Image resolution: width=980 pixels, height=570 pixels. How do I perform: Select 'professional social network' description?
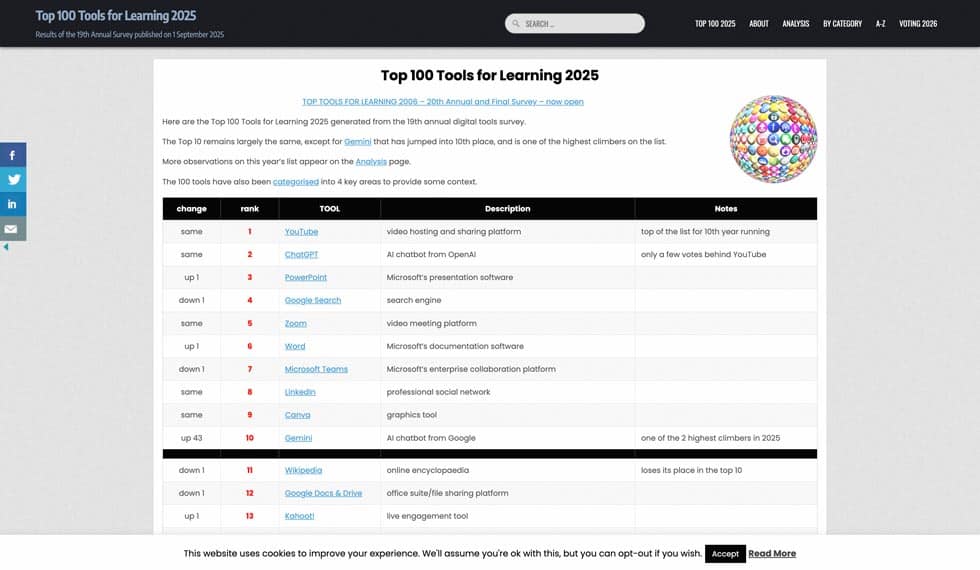coord(438,392)
